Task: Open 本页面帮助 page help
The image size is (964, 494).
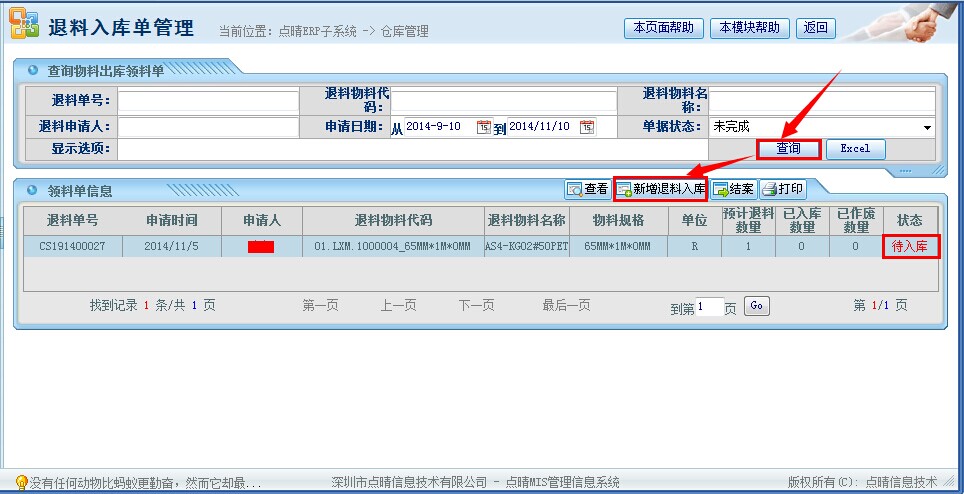Action: pyautogui.click(x=664, y=28)
